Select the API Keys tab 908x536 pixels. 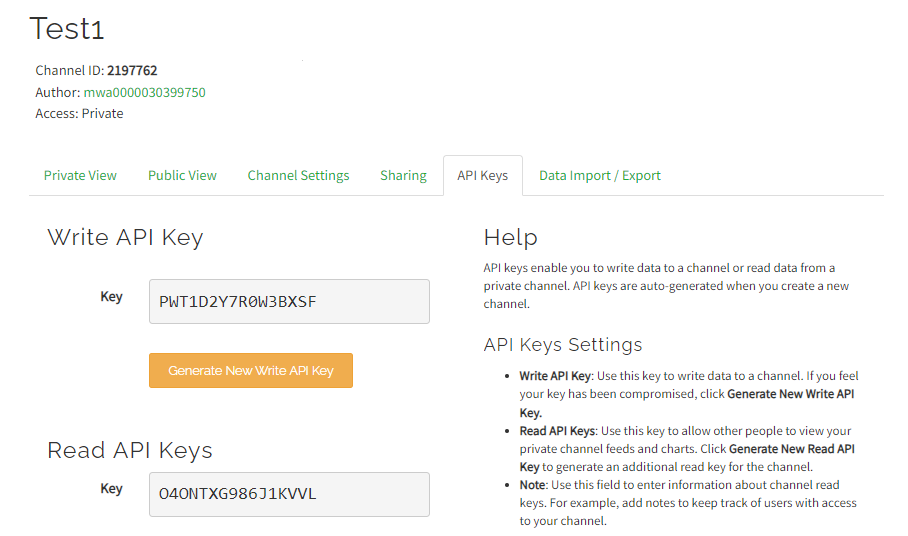[x=482, y=175]
